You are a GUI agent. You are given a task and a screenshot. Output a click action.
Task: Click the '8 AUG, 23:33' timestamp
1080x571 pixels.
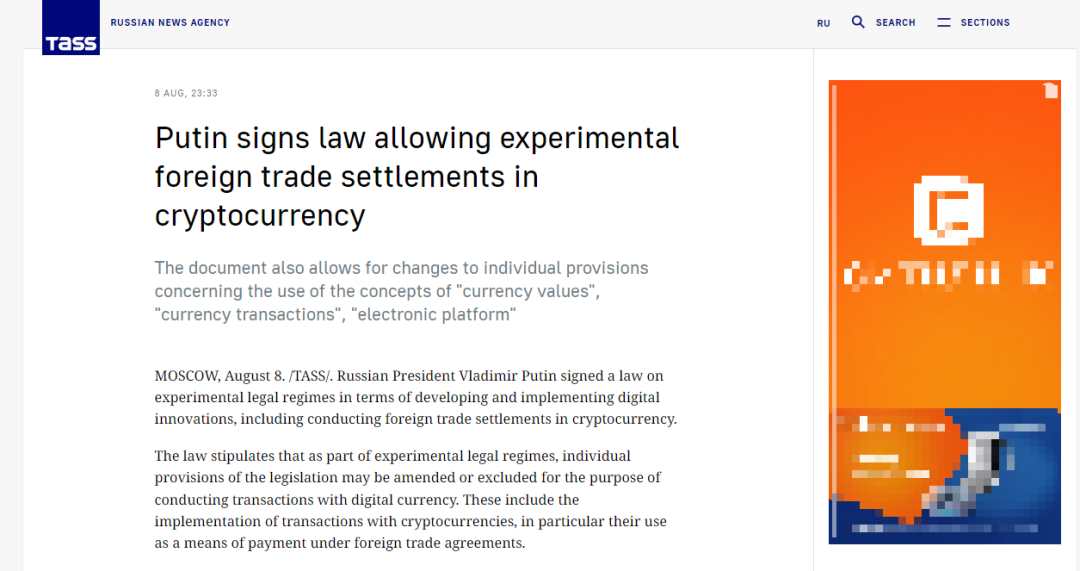click(x=186, y=93)
